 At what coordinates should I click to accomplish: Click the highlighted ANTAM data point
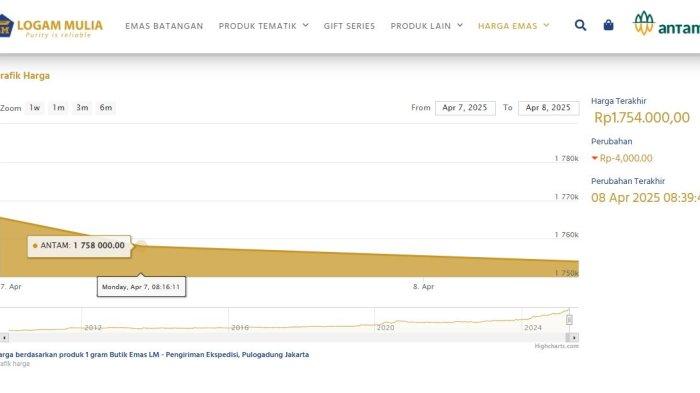141,245
